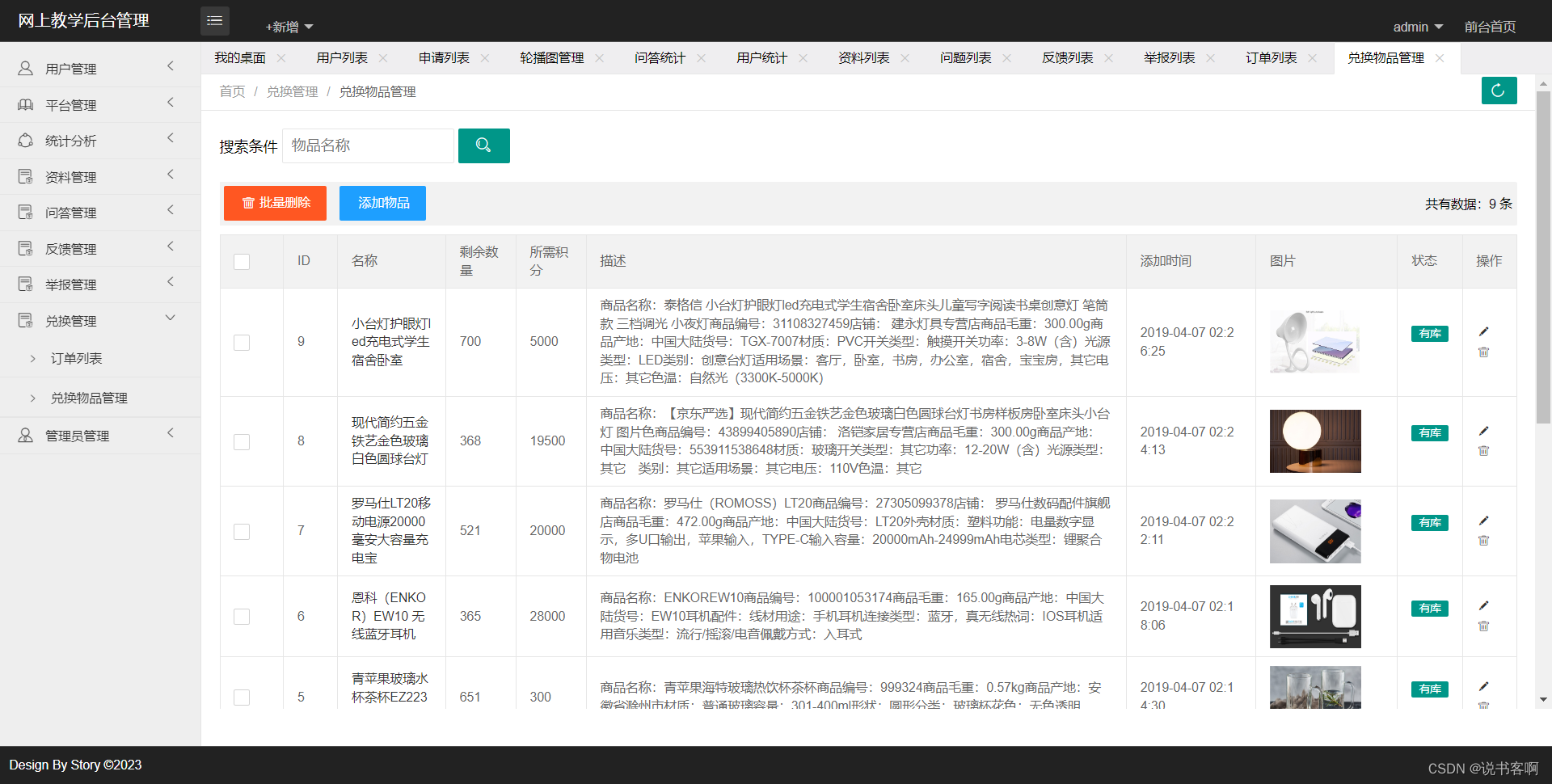Edit item ID 7 with the pencil icon

[1483, 521]
